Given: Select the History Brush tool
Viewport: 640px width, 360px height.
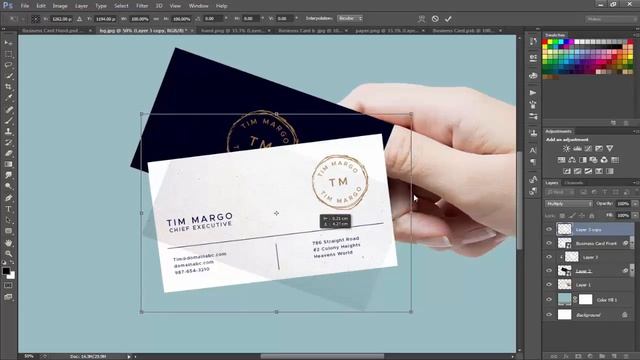Looking at the screenshot, I should [x=8, y=142].
